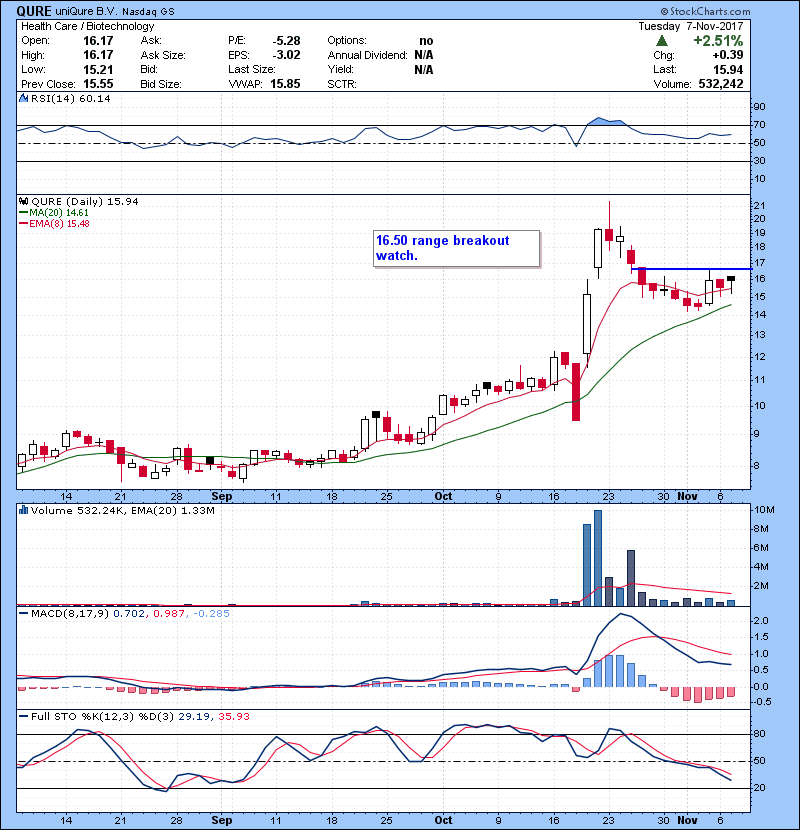Click the uniQure B.V. company name
This screenshot has height=830, width=800.
click(86, 12)
